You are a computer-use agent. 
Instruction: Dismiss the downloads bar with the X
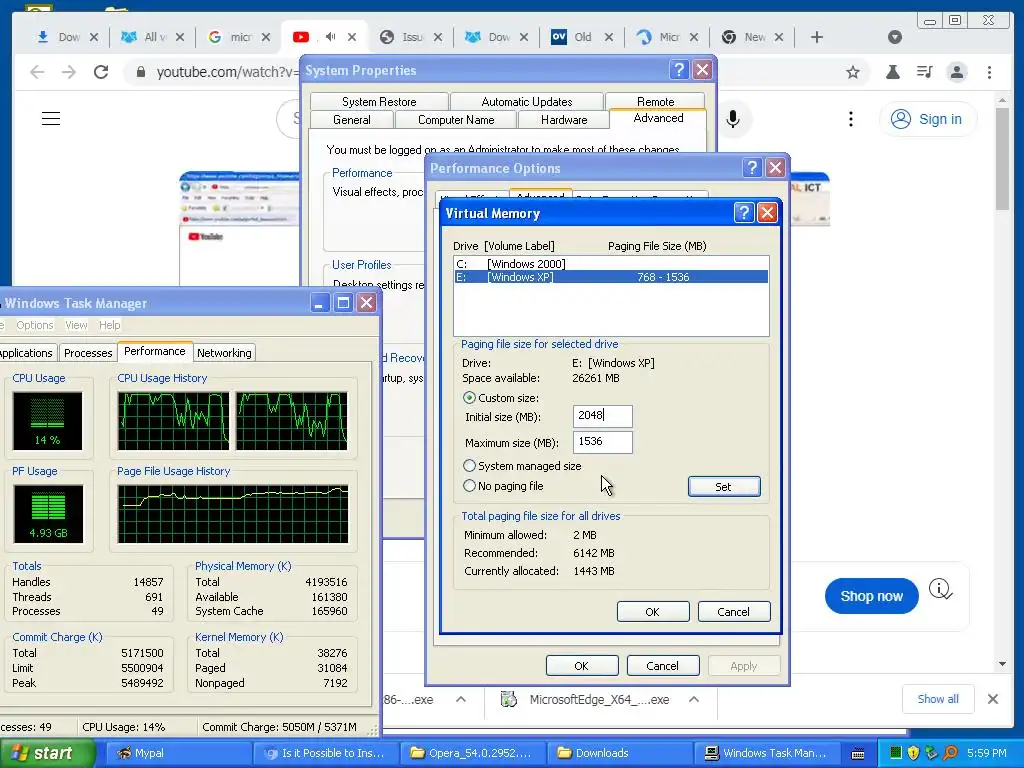tap(993, 699)
